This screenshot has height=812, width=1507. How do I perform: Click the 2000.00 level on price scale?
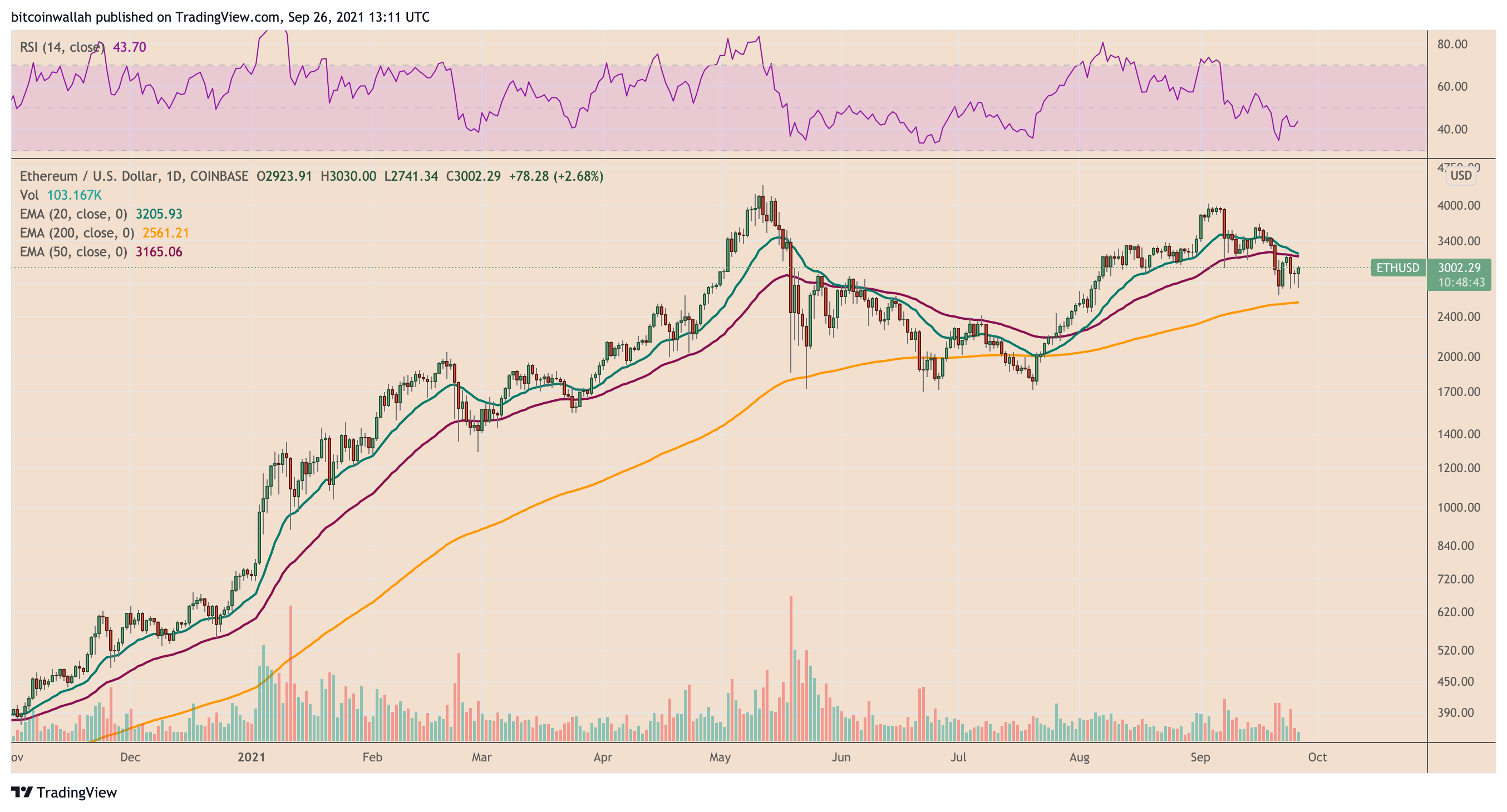(x=1459, y=357)
